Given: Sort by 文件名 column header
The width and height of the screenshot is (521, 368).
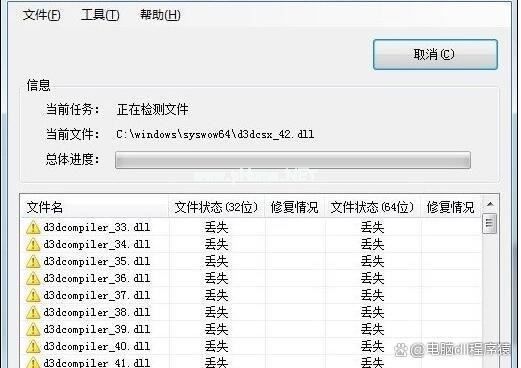Looking at the screenshot, I should (x=94, y=207).
